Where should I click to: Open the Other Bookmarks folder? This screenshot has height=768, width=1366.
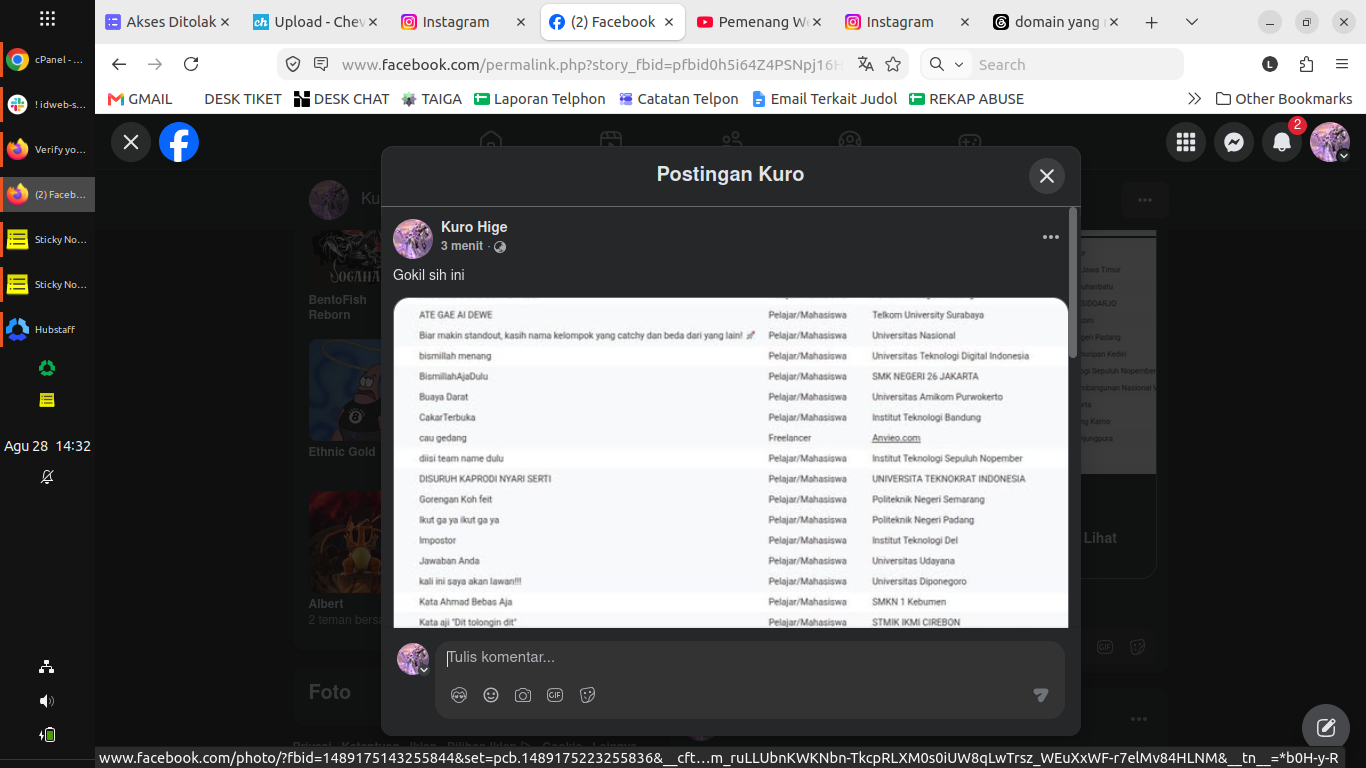(x=1284, y=99)
